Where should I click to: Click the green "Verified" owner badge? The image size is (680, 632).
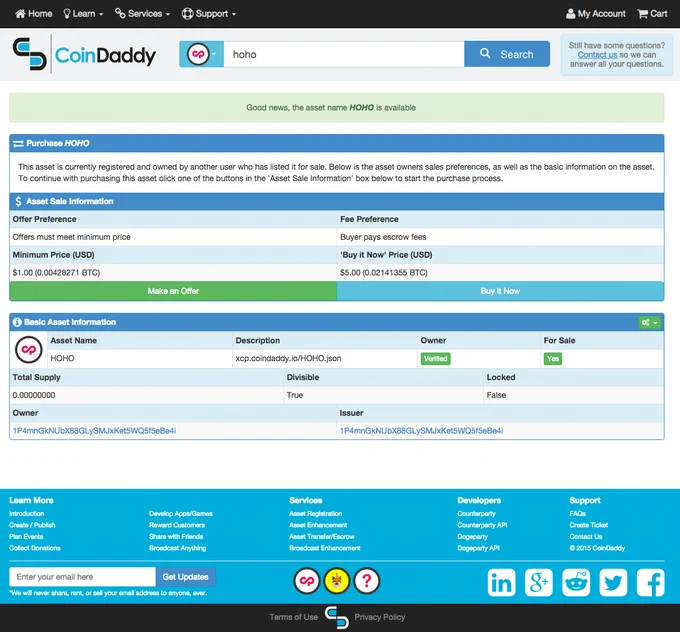435,359
